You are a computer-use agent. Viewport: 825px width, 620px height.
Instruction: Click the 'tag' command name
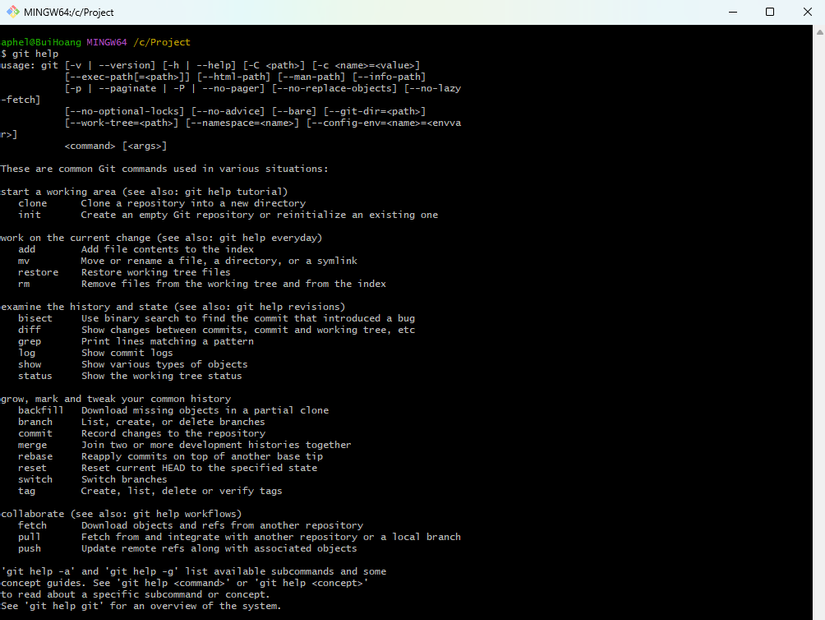(27, 491)
